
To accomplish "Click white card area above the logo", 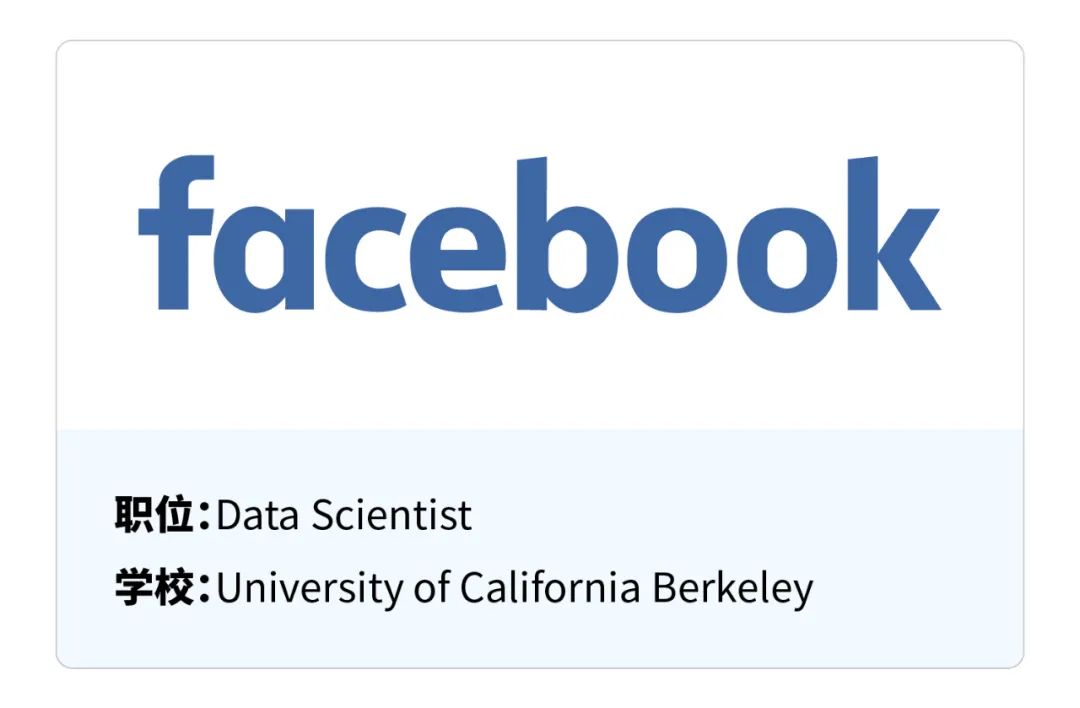I will coord(539,96).
